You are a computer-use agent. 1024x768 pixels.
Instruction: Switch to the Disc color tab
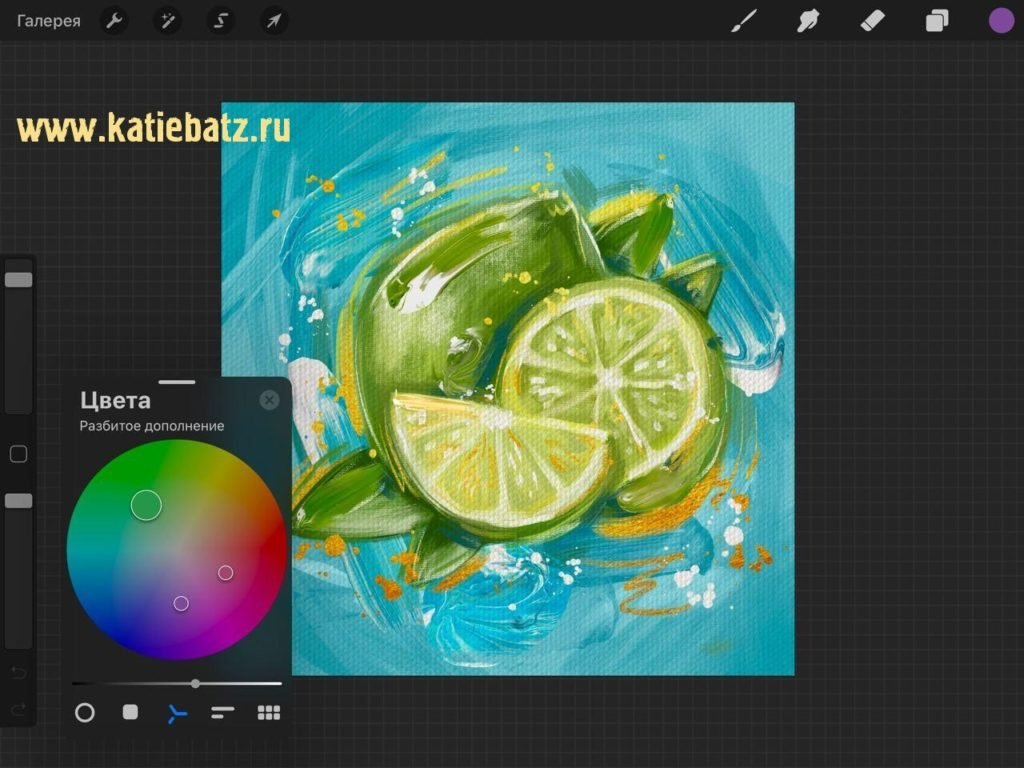coord(85,712)
